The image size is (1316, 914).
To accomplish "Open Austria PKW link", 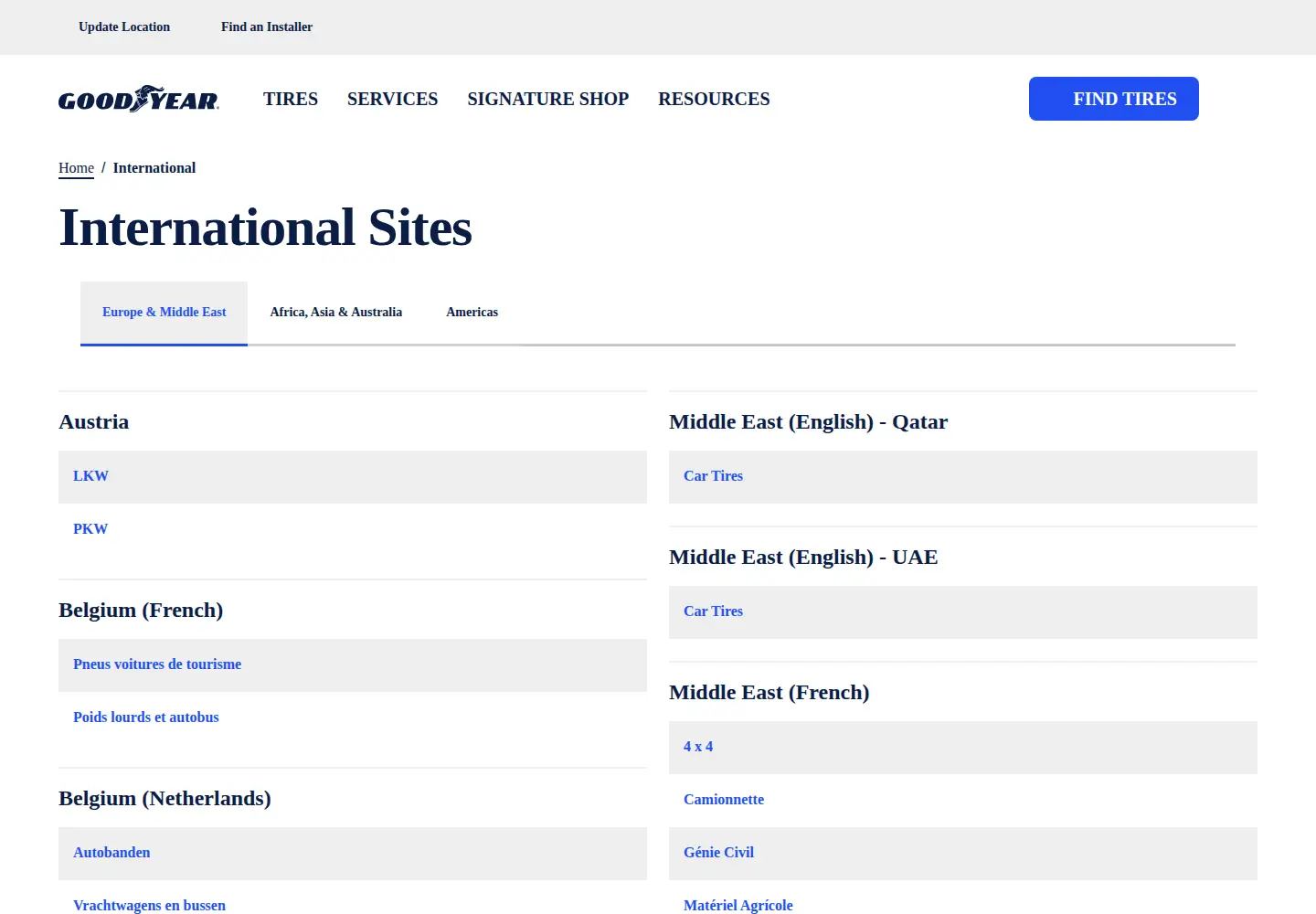I will 90,529.
